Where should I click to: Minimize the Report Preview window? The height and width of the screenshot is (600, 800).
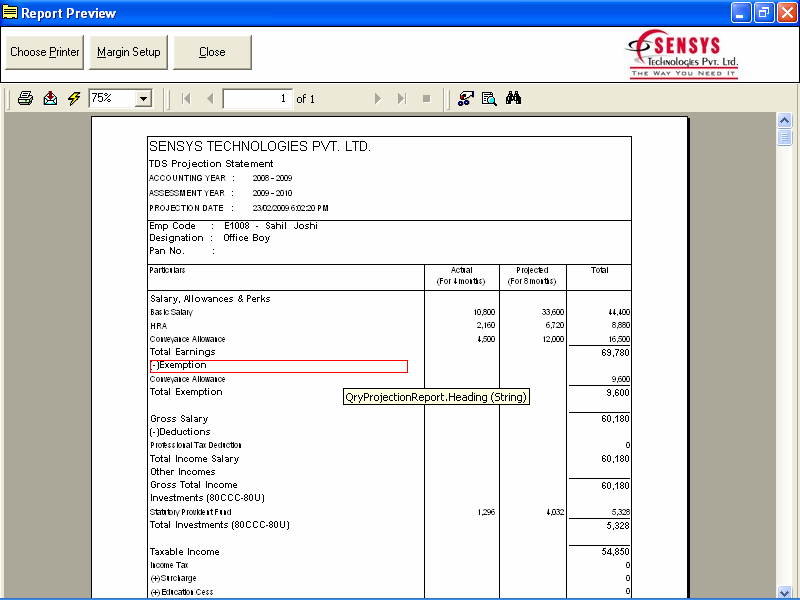(741, 12)
